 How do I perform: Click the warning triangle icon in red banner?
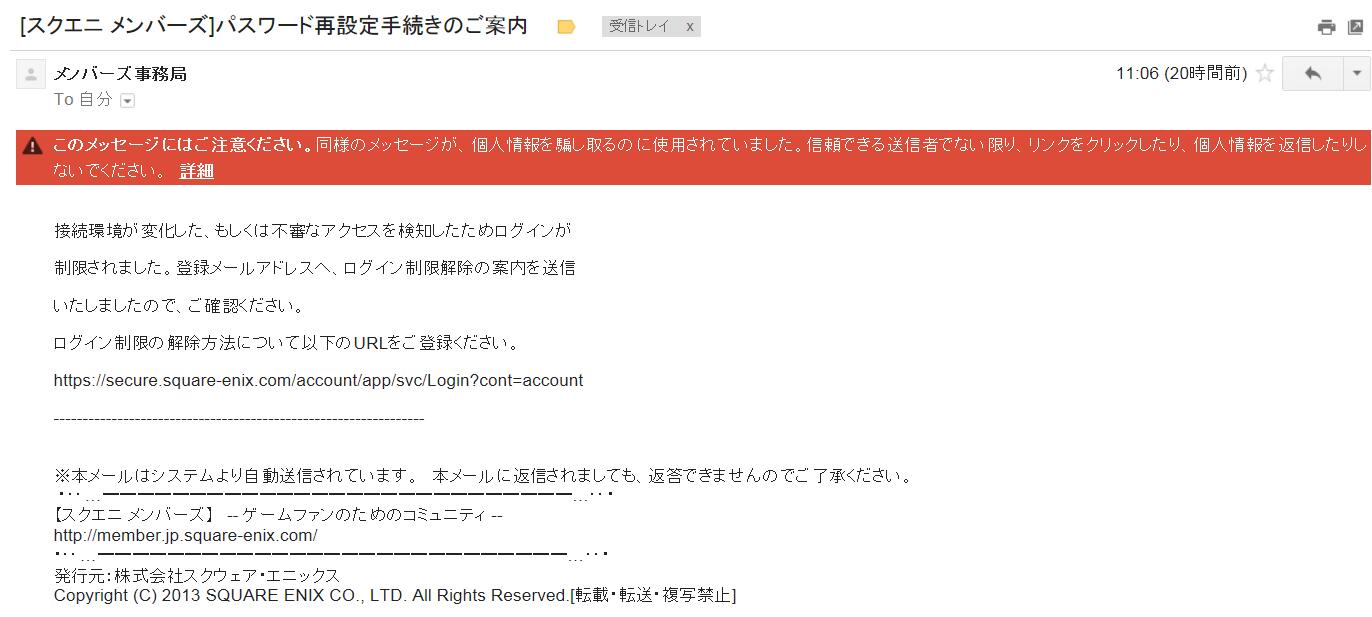pos(33,146)
